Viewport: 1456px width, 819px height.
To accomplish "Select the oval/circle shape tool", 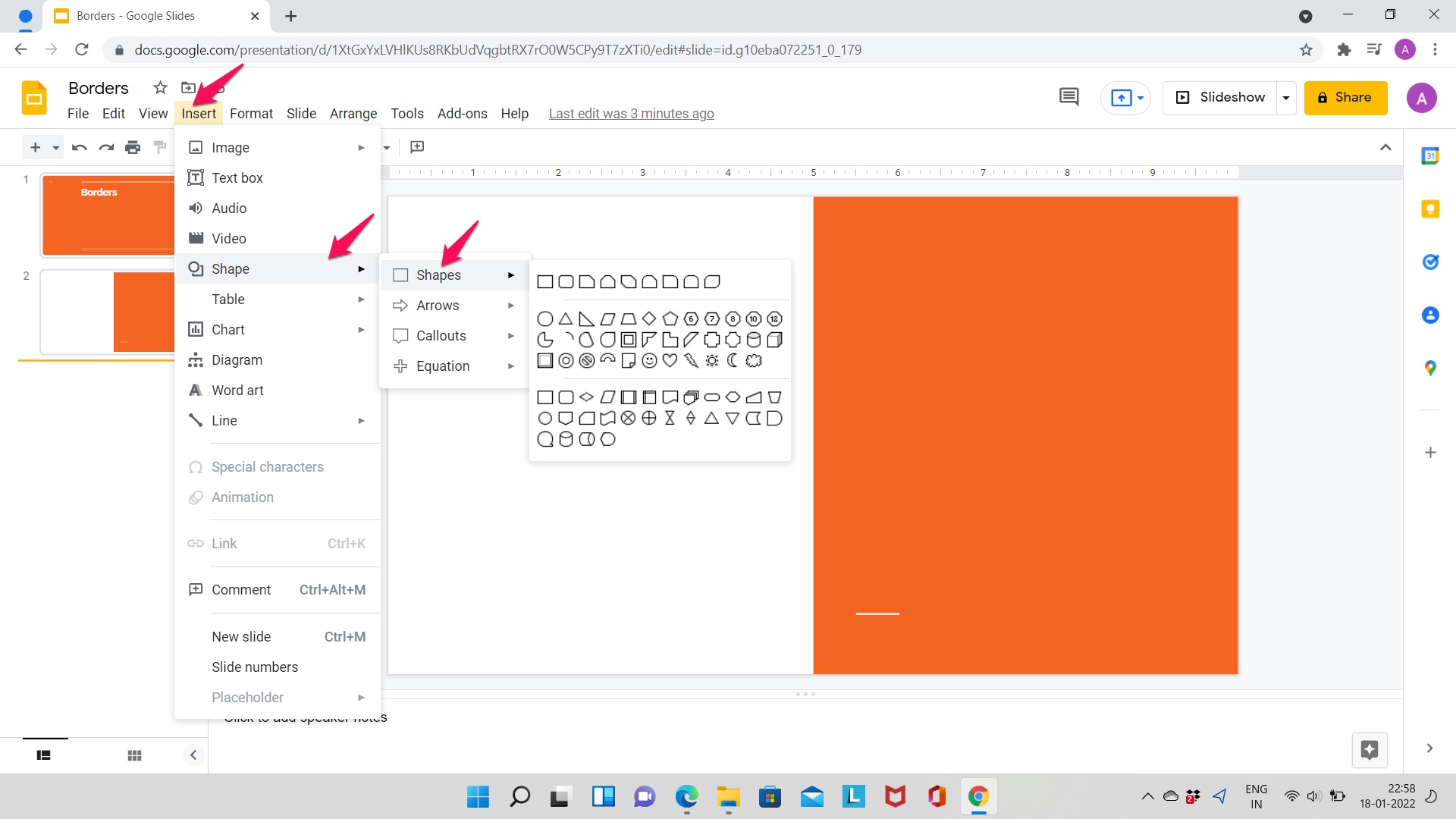I will [x=545, y=318].
